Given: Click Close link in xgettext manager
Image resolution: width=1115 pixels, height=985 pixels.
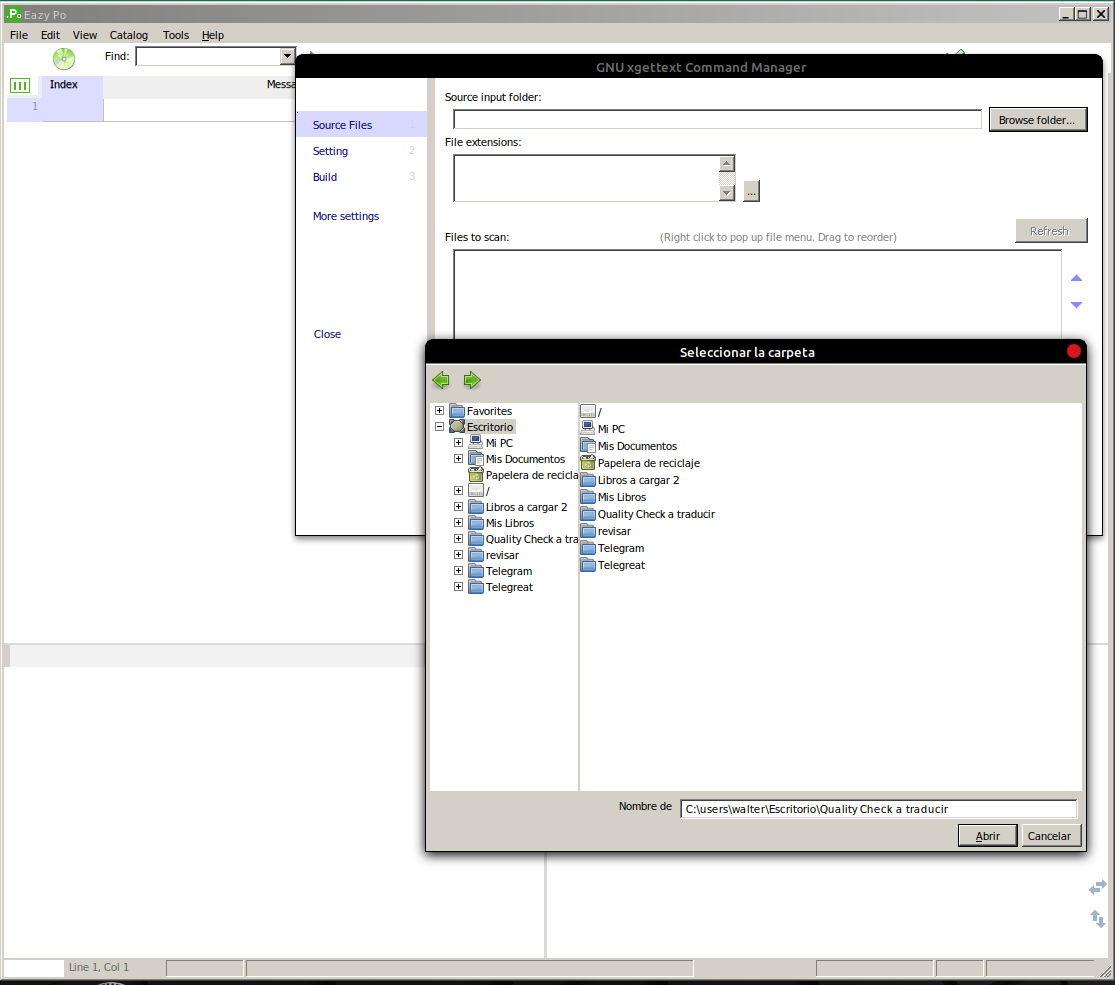Looking at the screenshot, I should pos(327,334).
